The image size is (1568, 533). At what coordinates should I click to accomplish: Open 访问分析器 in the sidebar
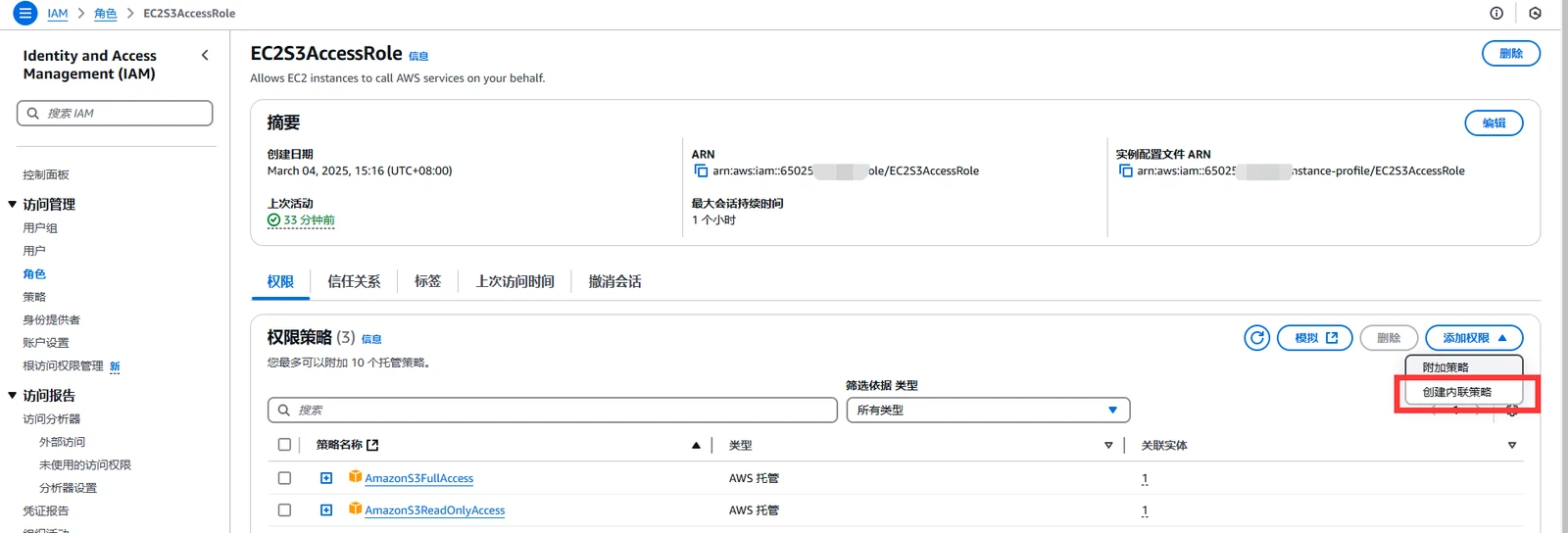click(x=52, y=418)
